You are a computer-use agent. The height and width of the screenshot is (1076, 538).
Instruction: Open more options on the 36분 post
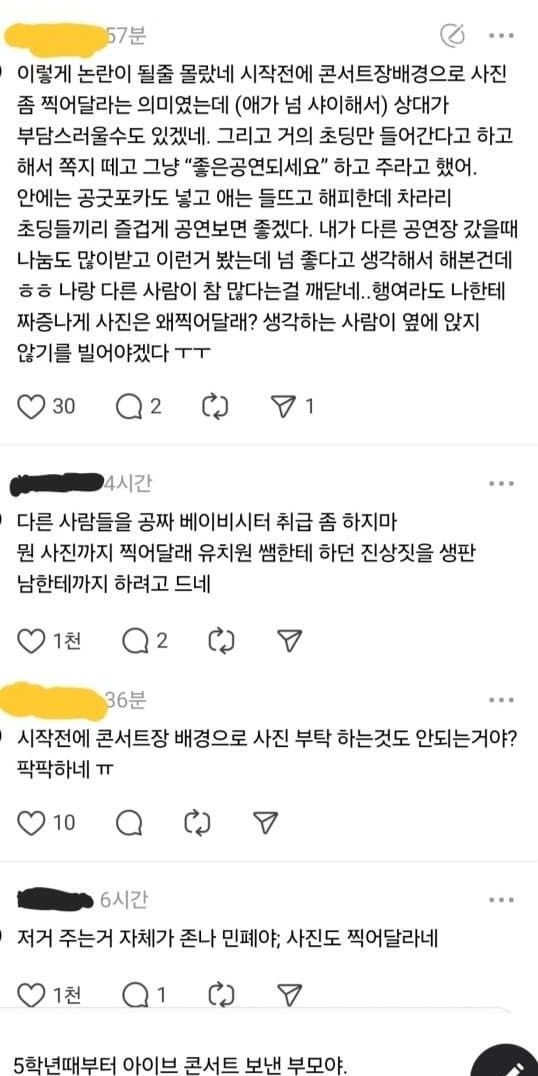click(x=502, y=700)
